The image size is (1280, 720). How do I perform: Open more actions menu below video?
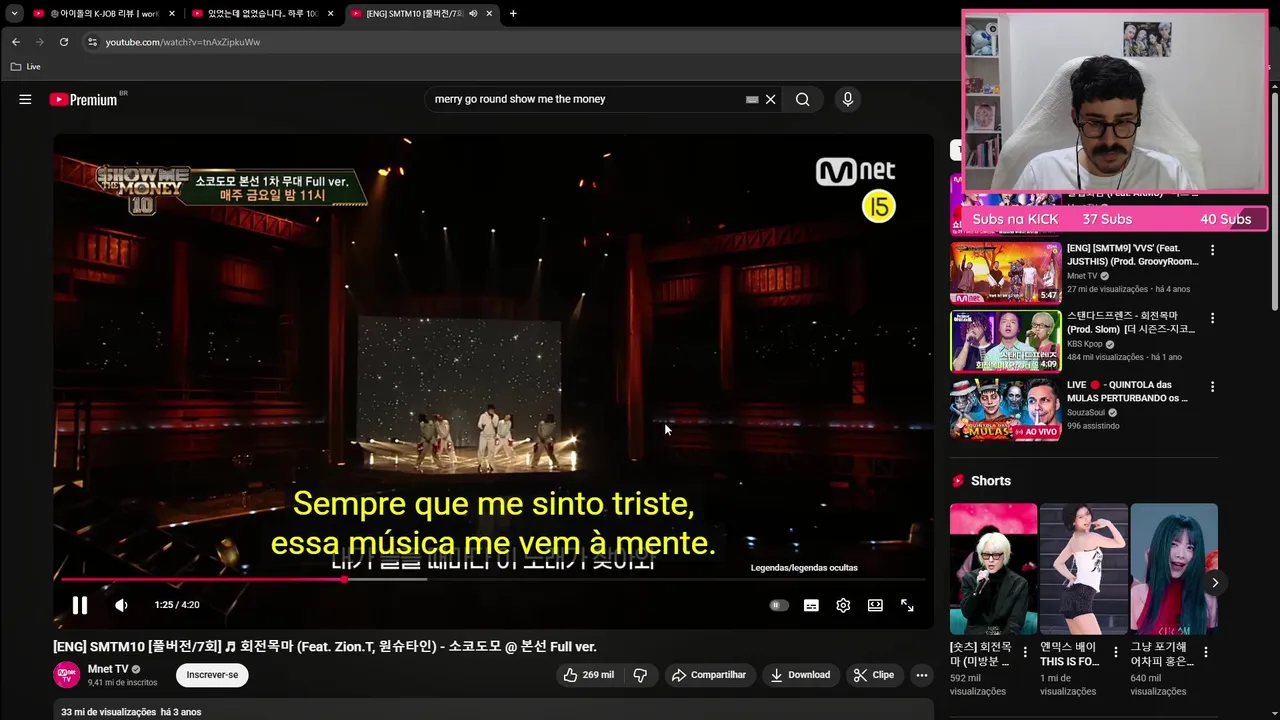point(922,675)
